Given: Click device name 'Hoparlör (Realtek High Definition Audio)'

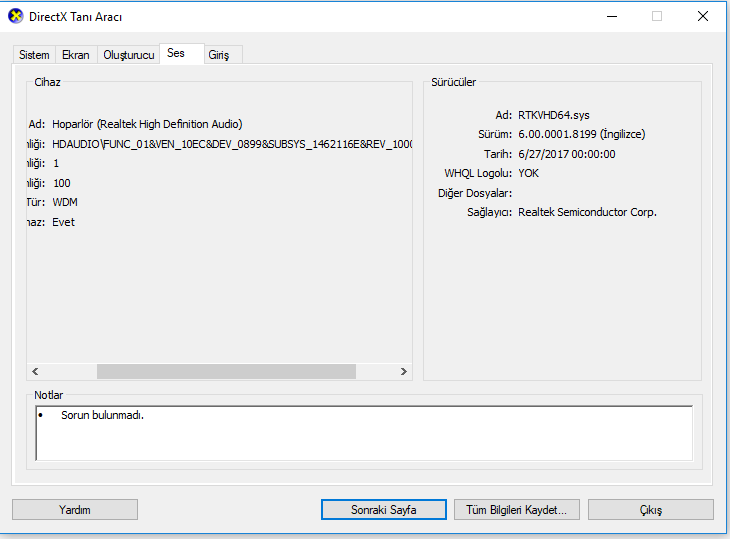Looking at the screenshot, I should (x=147, y=124).
